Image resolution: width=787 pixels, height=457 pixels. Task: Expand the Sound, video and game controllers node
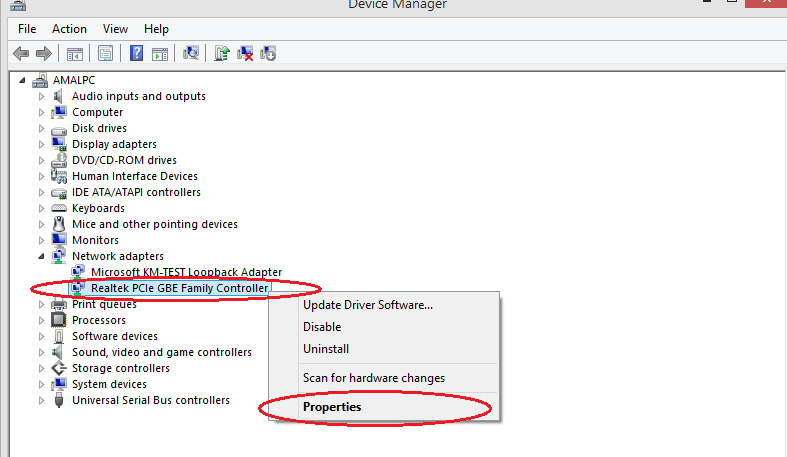pos(41,352)
